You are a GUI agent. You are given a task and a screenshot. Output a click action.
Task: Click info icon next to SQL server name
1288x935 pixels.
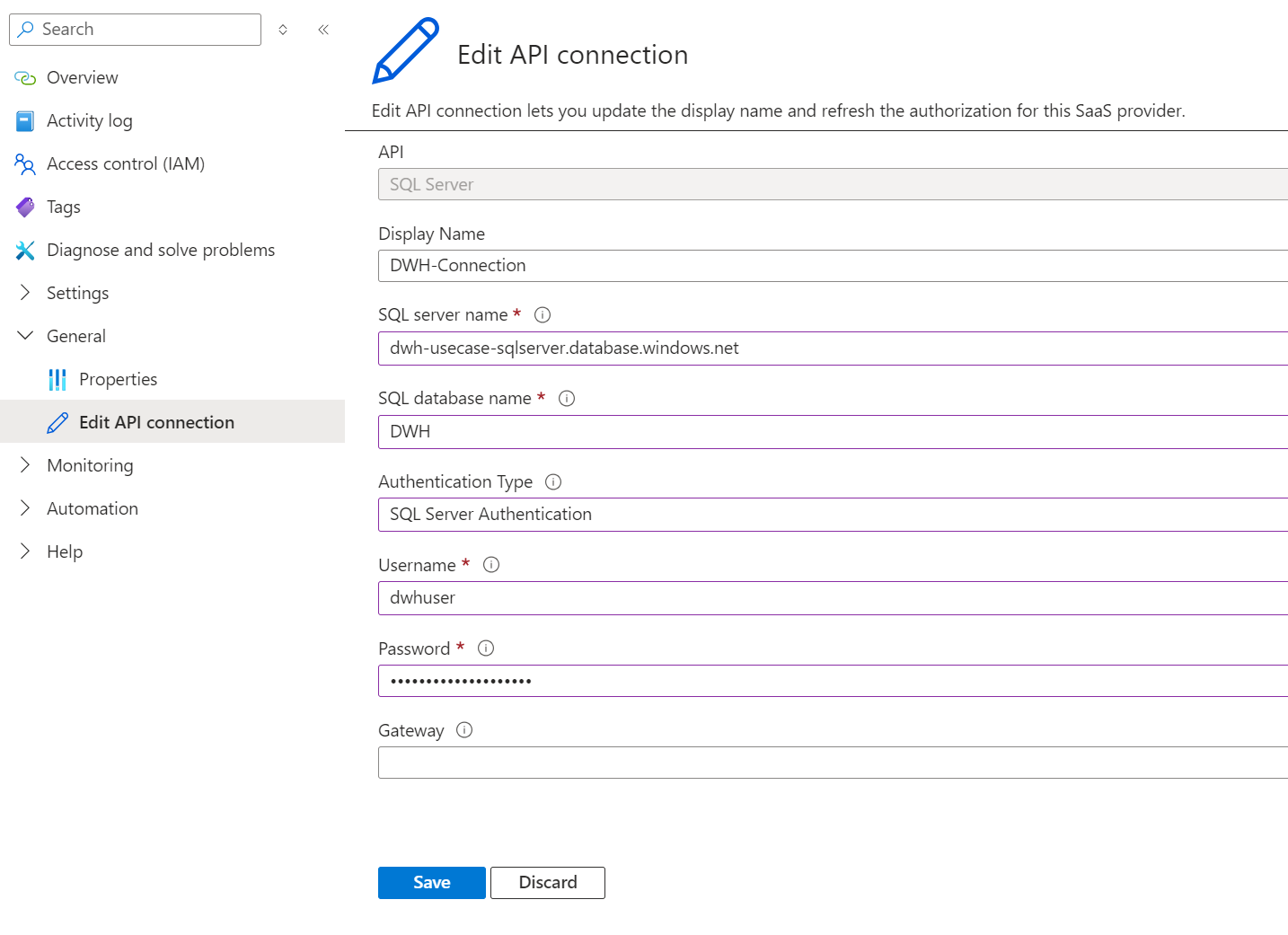coord(543,315)
